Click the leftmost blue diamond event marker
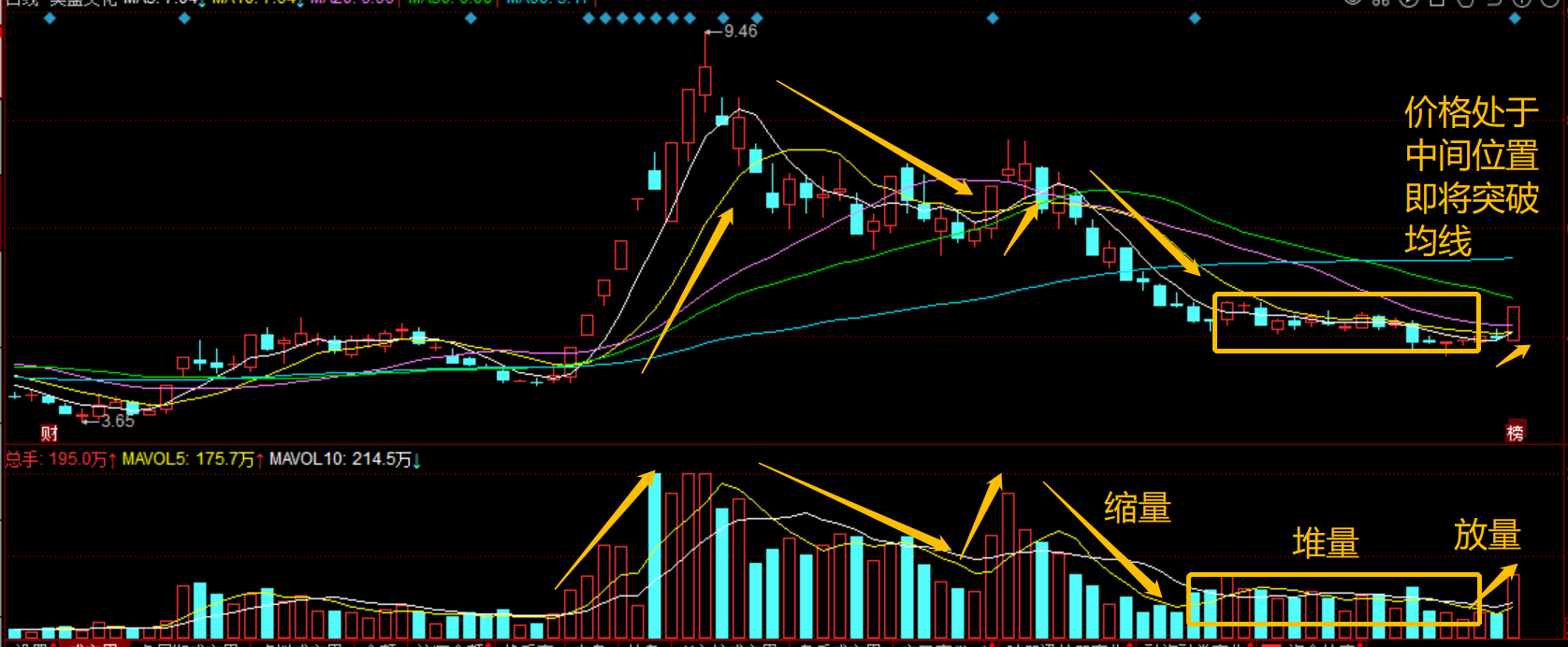1568x647 pixels. click(50, 18)
